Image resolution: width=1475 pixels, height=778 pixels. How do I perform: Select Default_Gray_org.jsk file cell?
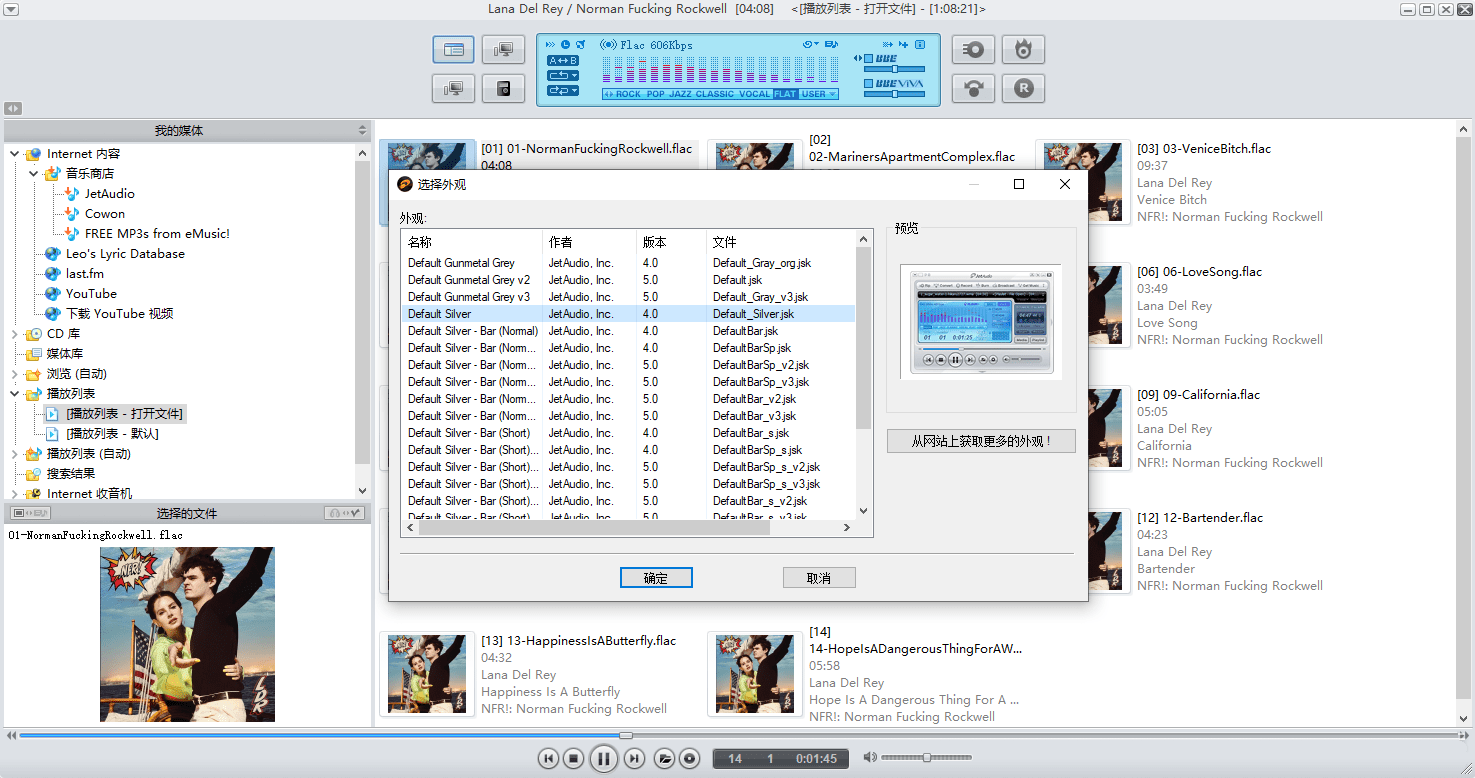click(762, 263)
